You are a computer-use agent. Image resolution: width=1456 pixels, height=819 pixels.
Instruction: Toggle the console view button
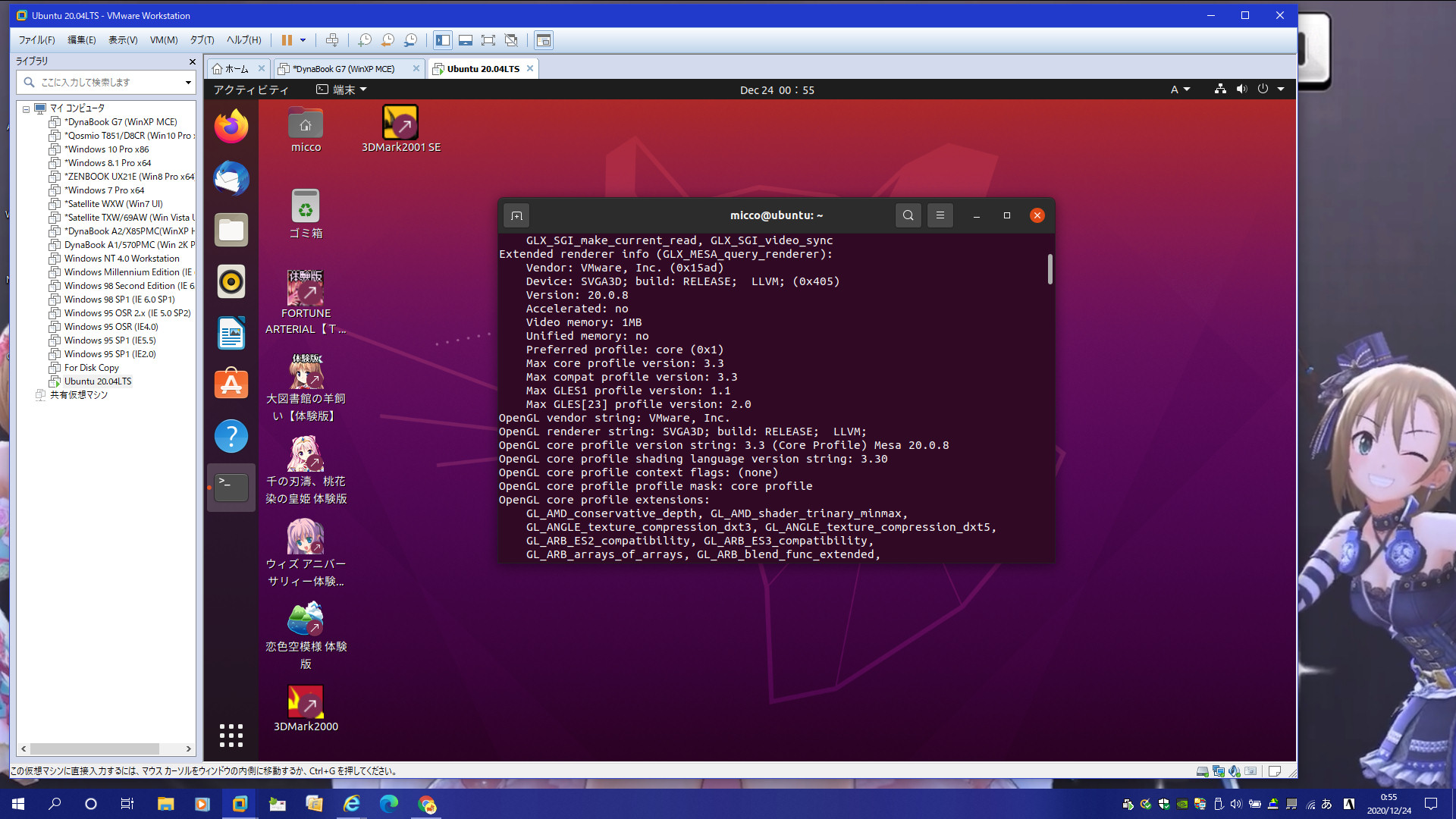pos(544,40)
